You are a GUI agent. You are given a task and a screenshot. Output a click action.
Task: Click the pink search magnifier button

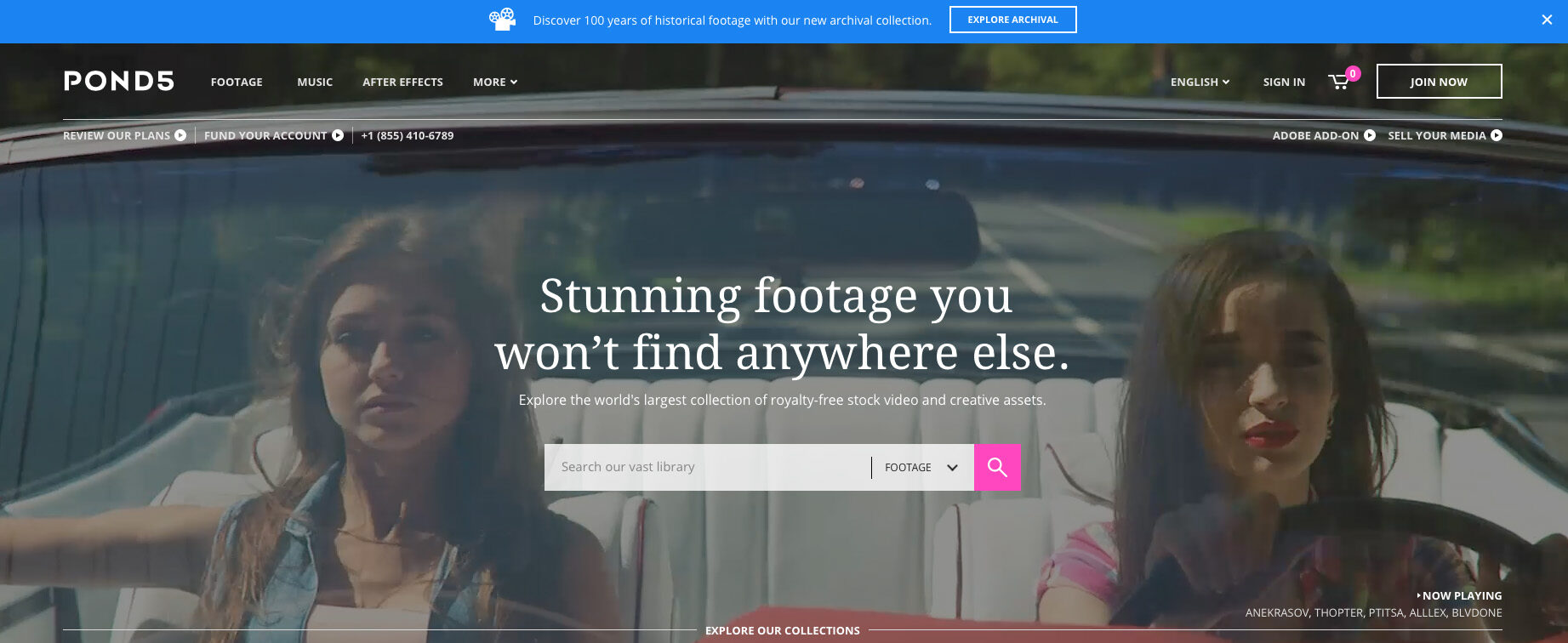click(x=997, y=467)
